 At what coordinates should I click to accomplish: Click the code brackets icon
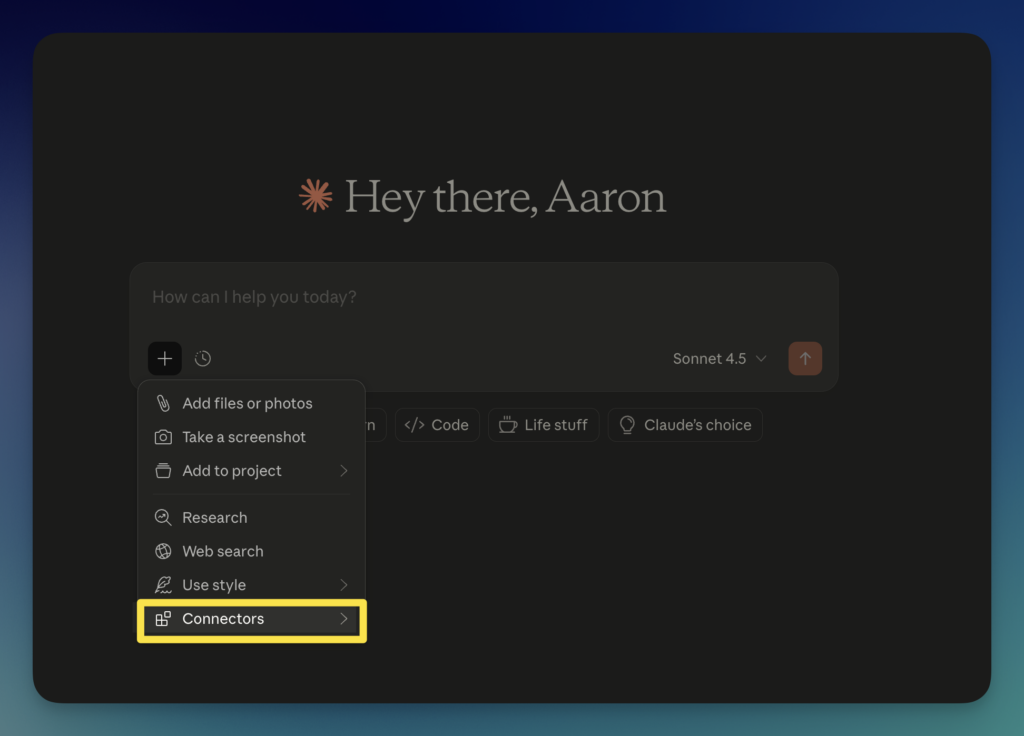tap(415, 425)
